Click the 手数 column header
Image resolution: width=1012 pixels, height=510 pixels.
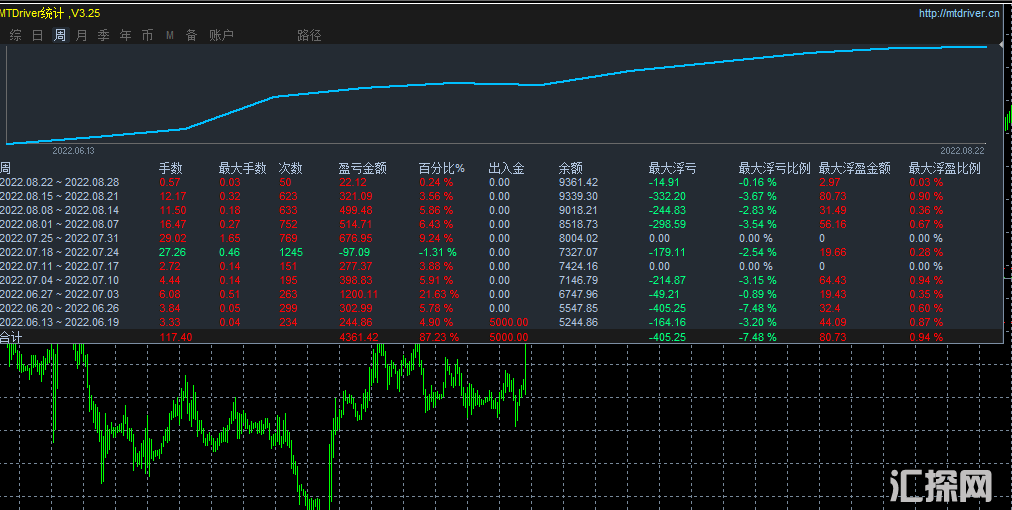tap(170, 169)
